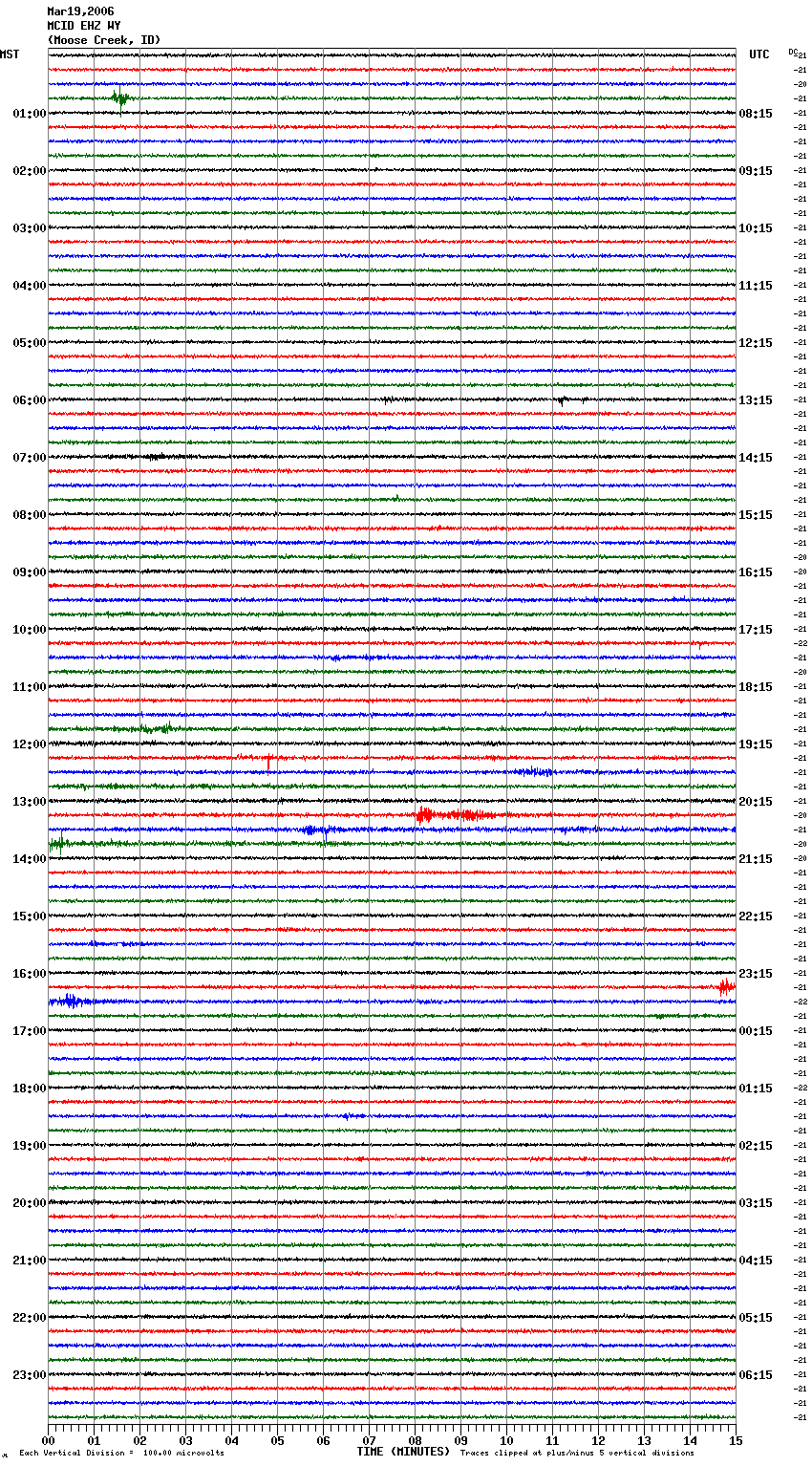
Task: Click the 03 minute axis tick label
Action: click(185, 1440)
